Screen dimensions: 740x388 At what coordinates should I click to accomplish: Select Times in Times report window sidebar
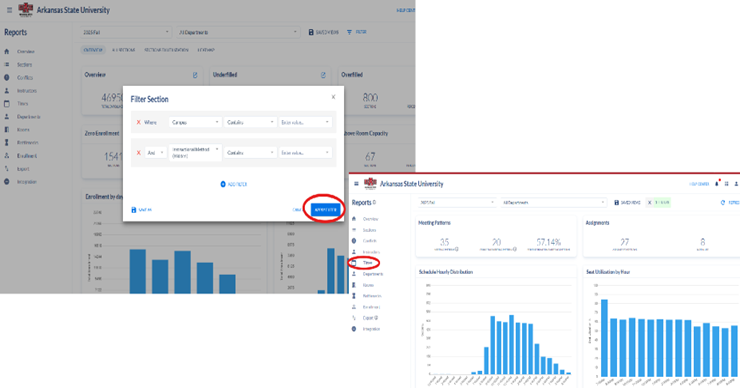[x=368, y=263]
